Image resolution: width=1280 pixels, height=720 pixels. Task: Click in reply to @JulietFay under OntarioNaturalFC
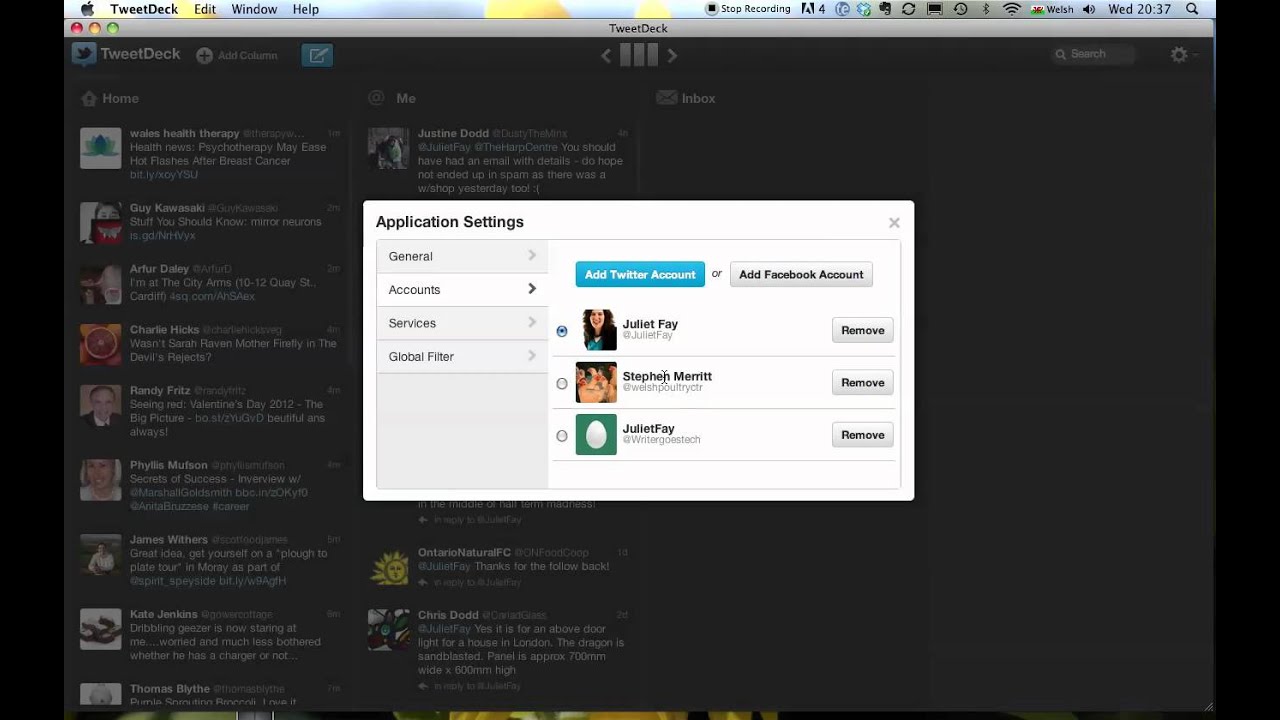click(x=476, y=582)
